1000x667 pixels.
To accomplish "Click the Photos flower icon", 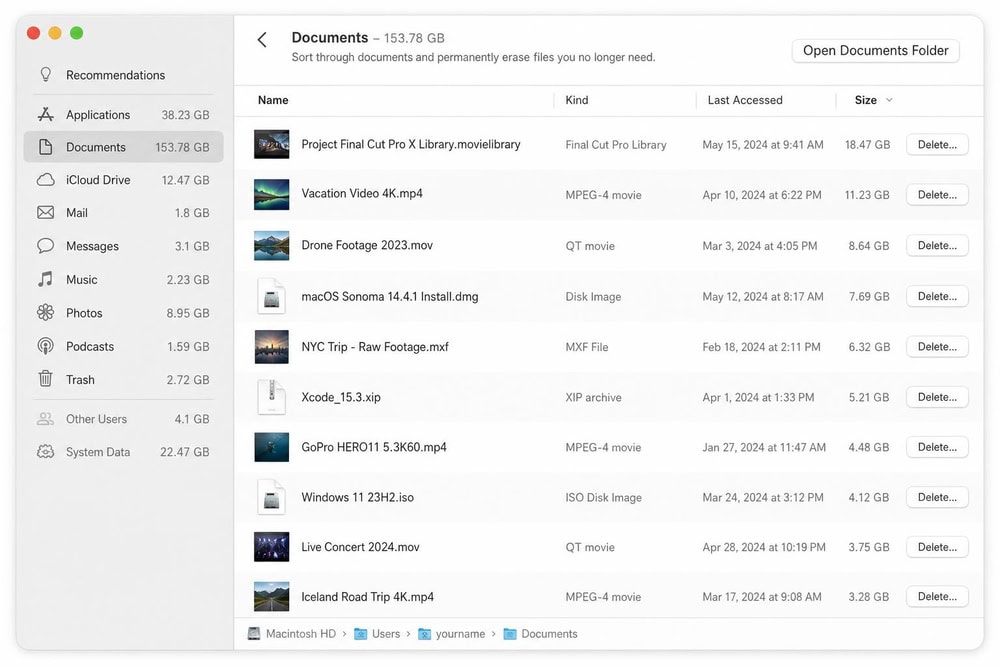I will pyautogui.click(x=45, y=312).
